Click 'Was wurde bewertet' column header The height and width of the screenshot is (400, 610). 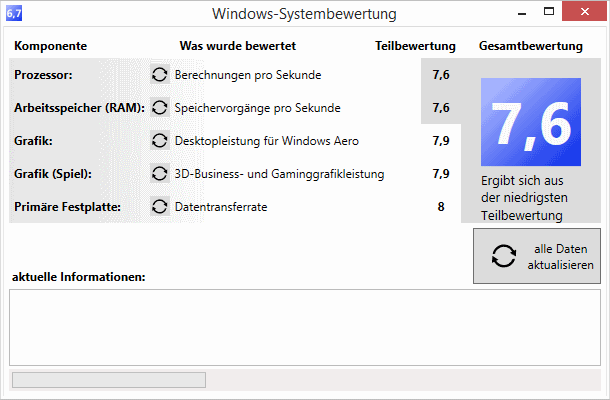click(238, 46)
